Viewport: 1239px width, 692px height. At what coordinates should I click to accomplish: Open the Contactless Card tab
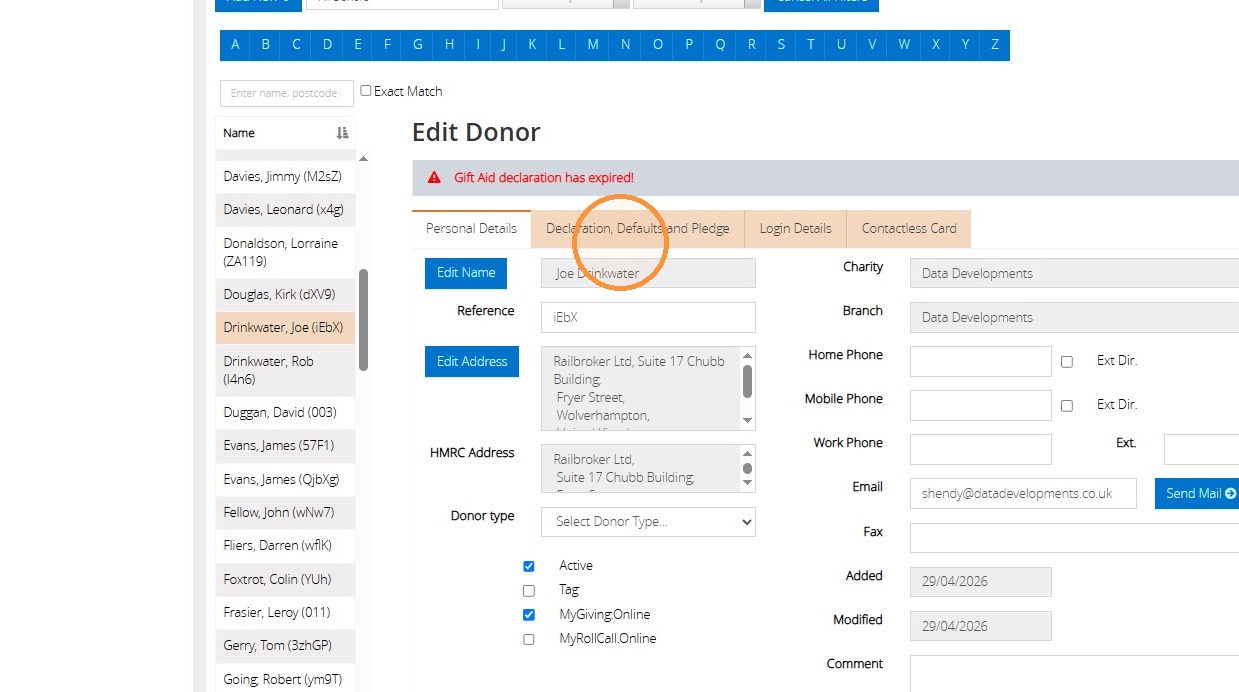909,228
